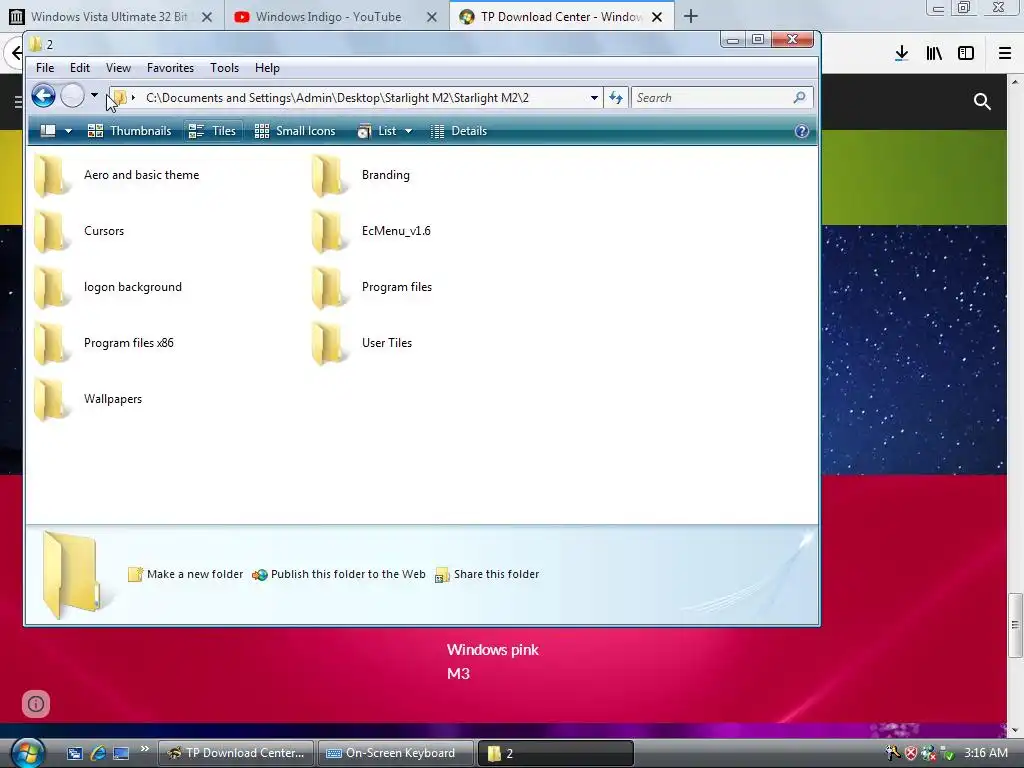The image size is (1024, 768).
Task: Click the folder 2 taskbar button
Action: point(556,753)
